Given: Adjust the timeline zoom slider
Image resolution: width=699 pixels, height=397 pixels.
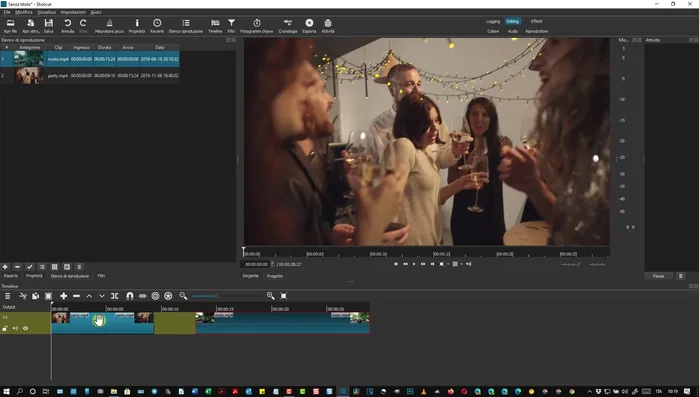Looking at the screenshot, I should point(227,296).
